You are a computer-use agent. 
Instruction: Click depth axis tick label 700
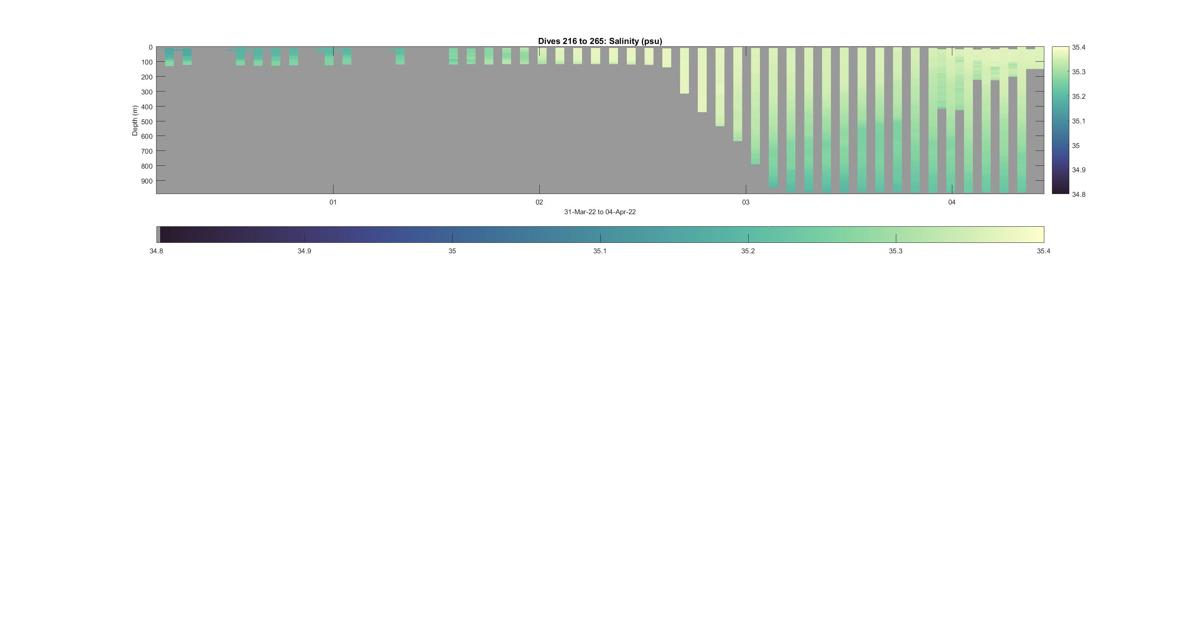click(146, 151)
